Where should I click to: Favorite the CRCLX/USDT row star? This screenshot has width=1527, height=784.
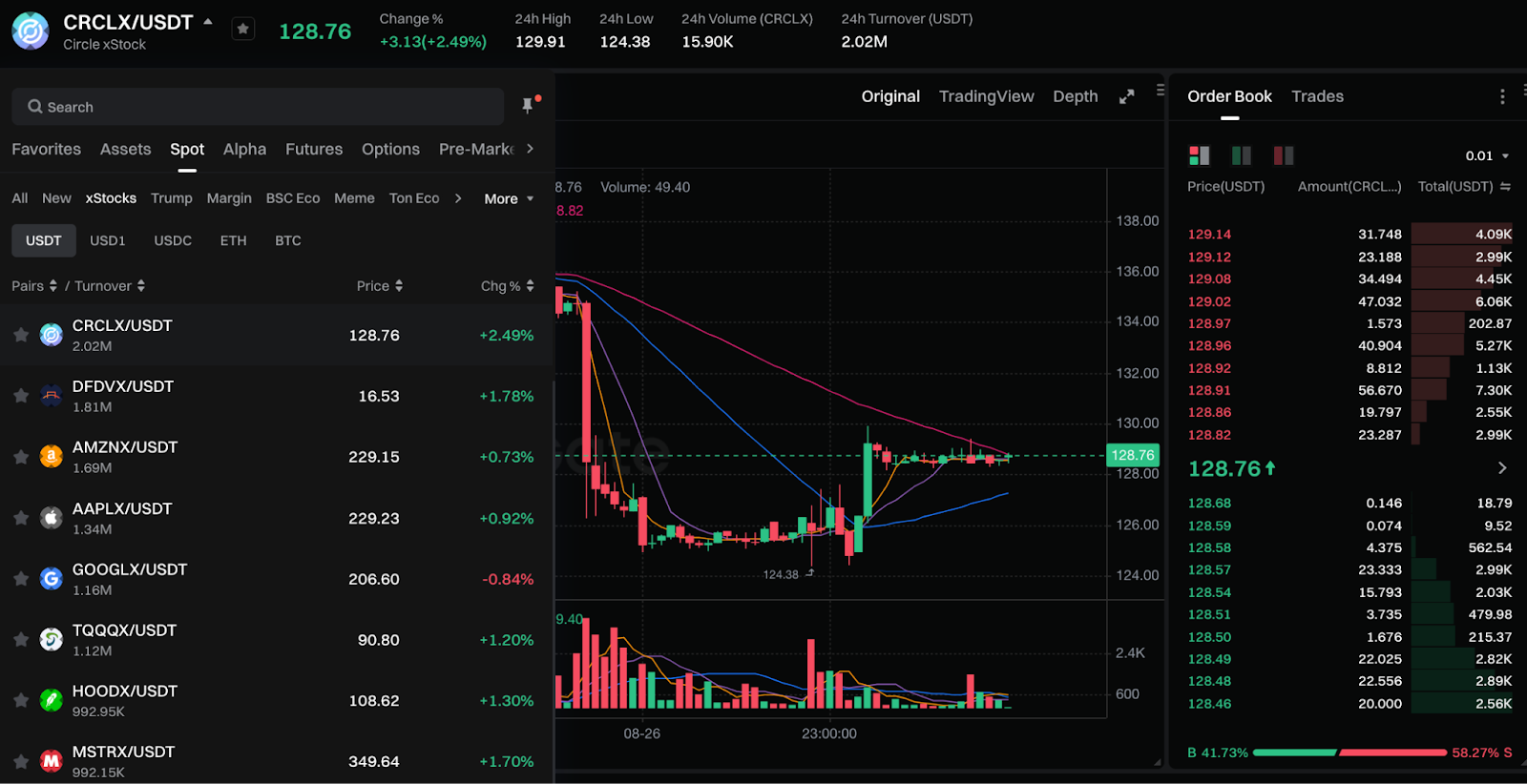pyautogui.click(x=21, y=335)
